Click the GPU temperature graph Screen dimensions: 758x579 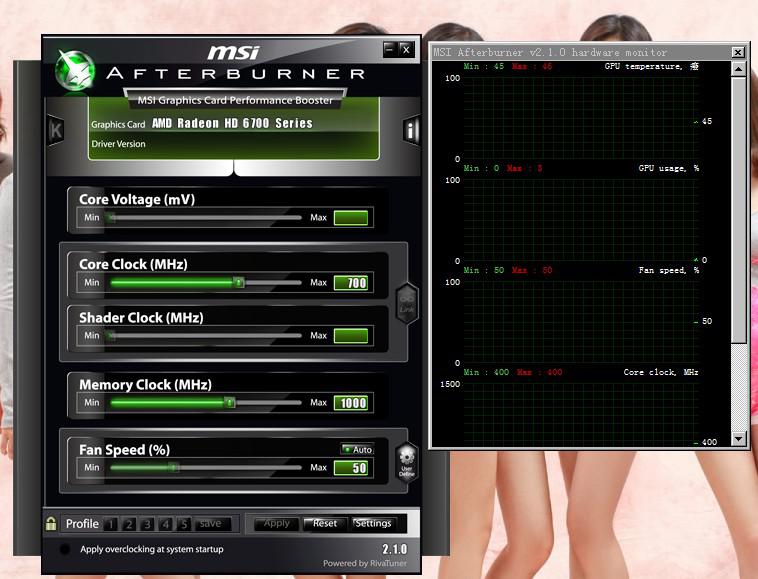pos(580,117)
